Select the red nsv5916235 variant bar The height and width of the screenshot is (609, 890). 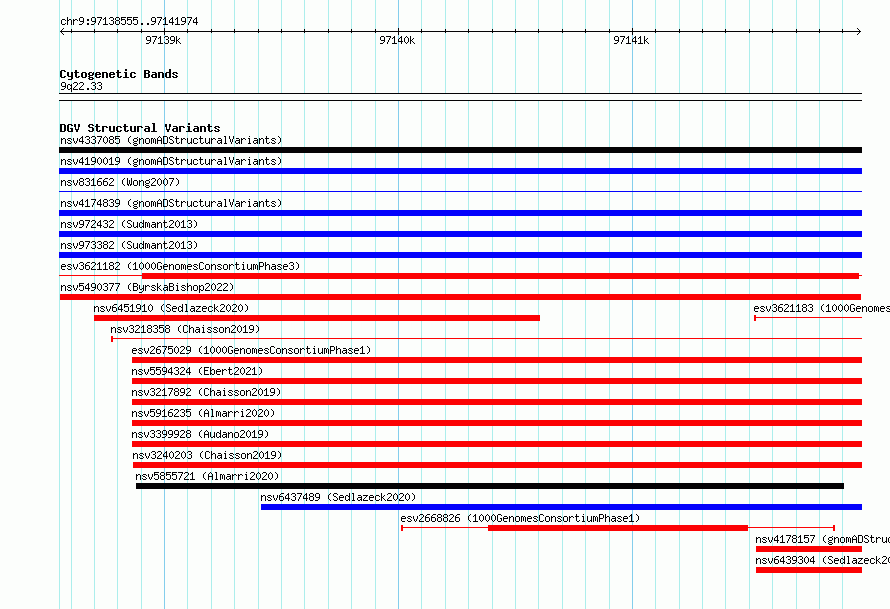pos(497,423)
